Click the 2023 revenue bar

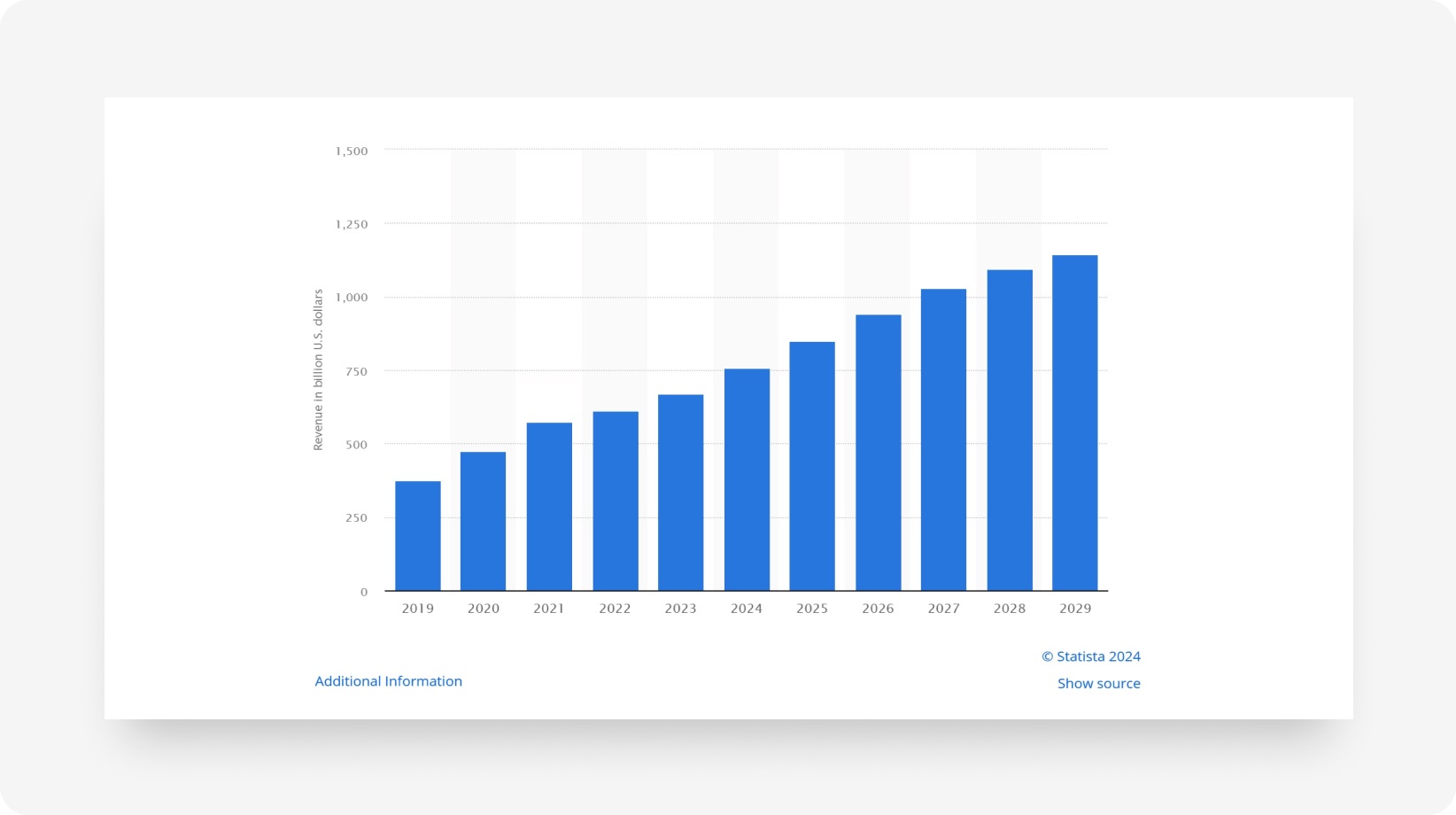680,492
